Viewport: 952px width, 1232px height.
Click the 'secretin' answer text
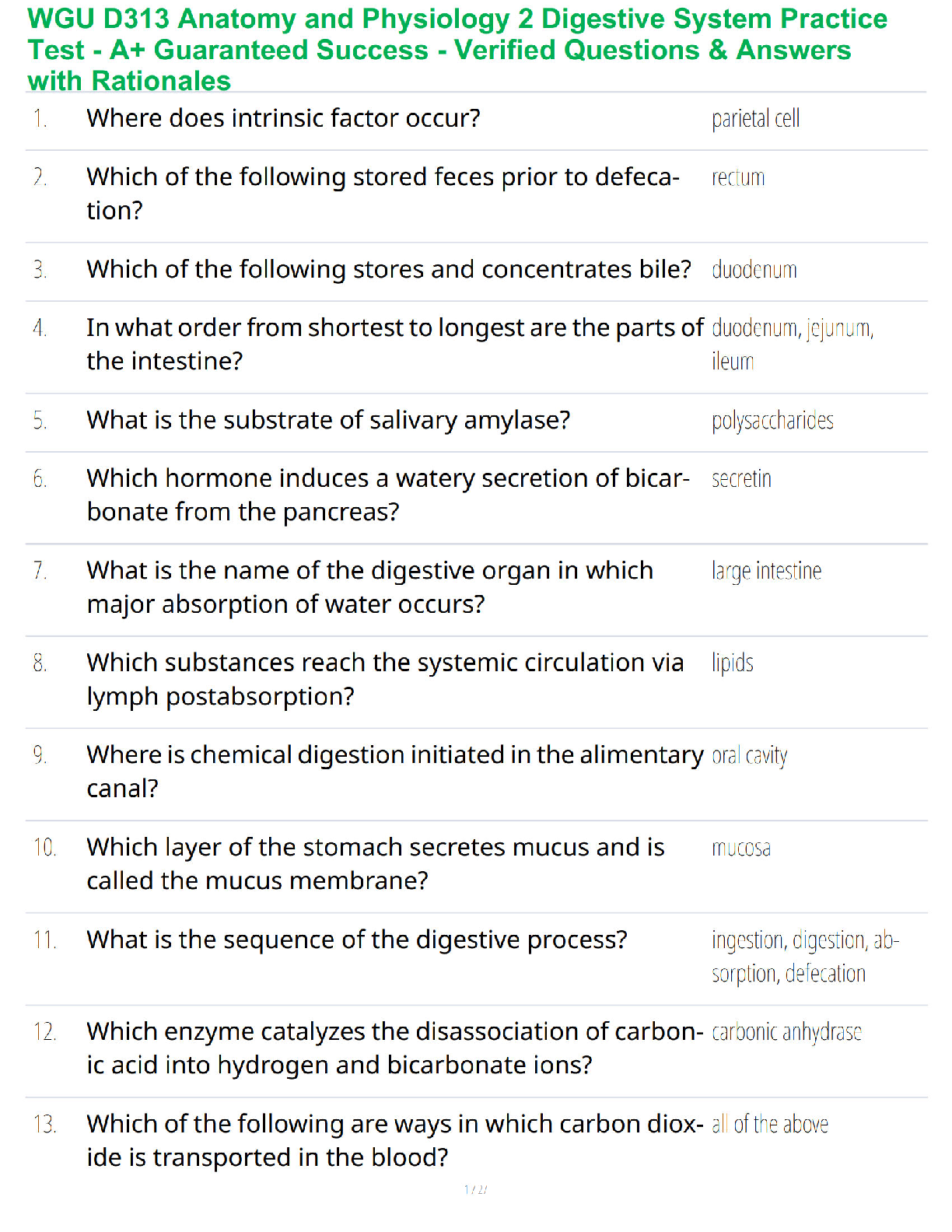(741, 479)
